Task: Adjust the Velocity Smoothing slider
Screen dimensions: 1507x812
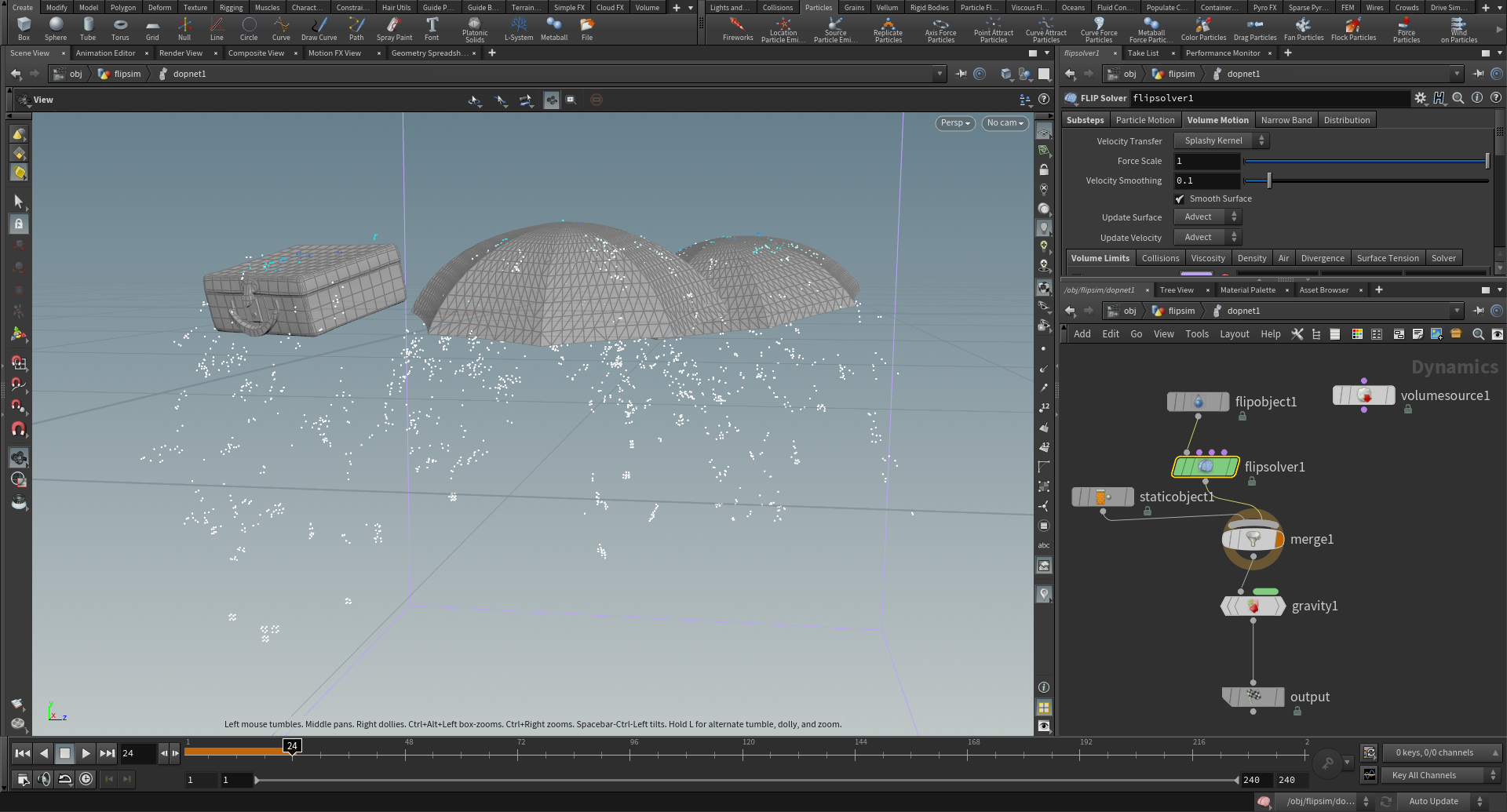Action: [1367, 180]
